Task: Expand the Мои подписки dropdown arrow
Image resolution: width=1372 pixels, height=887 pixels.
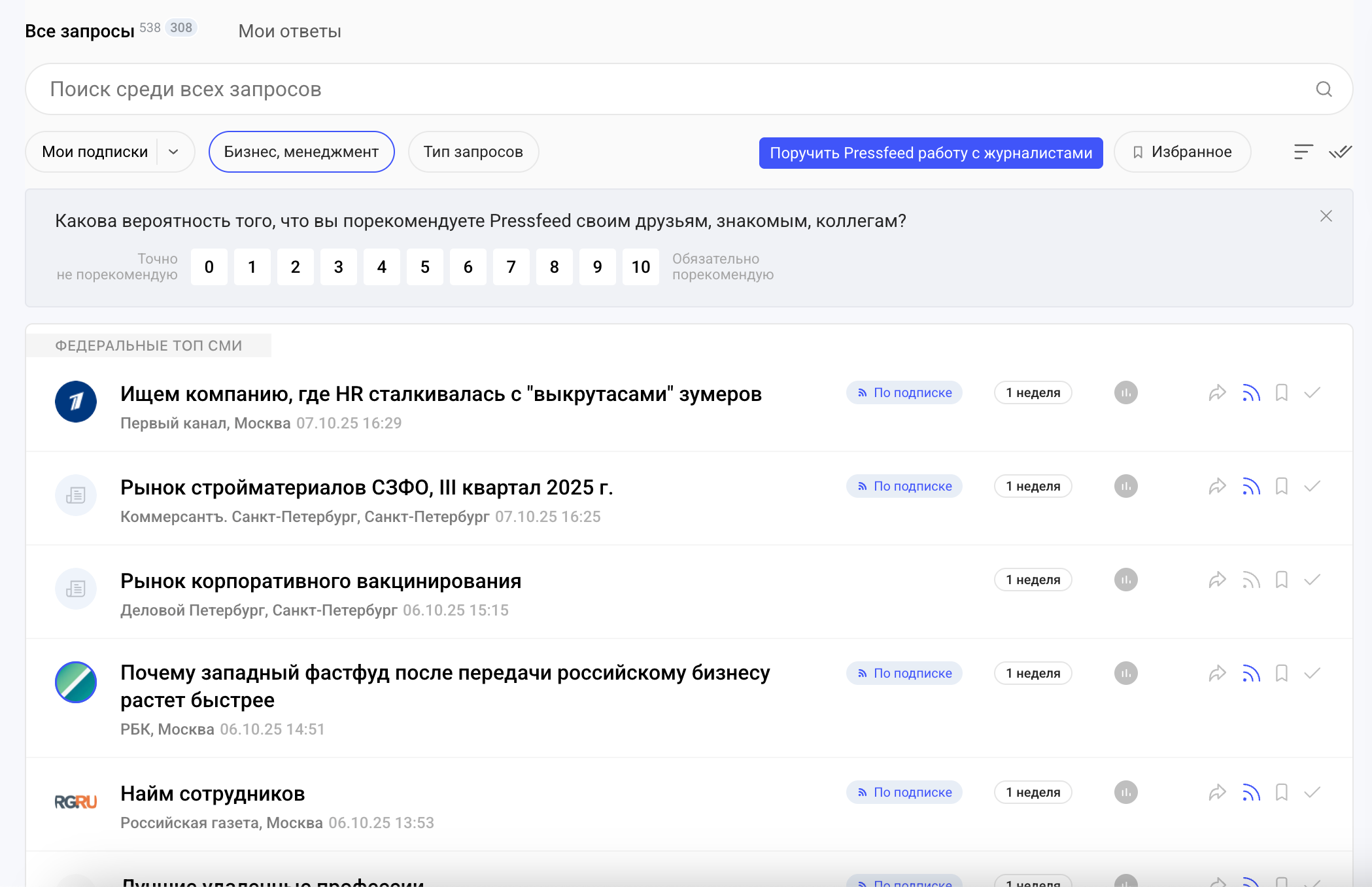Action: pyautogui.click(x=173, y=152)
